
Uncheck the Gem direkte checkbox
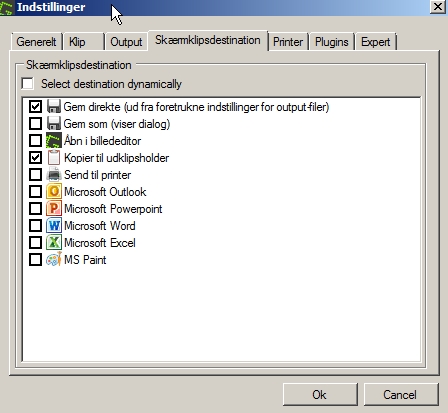coord(35,107)
